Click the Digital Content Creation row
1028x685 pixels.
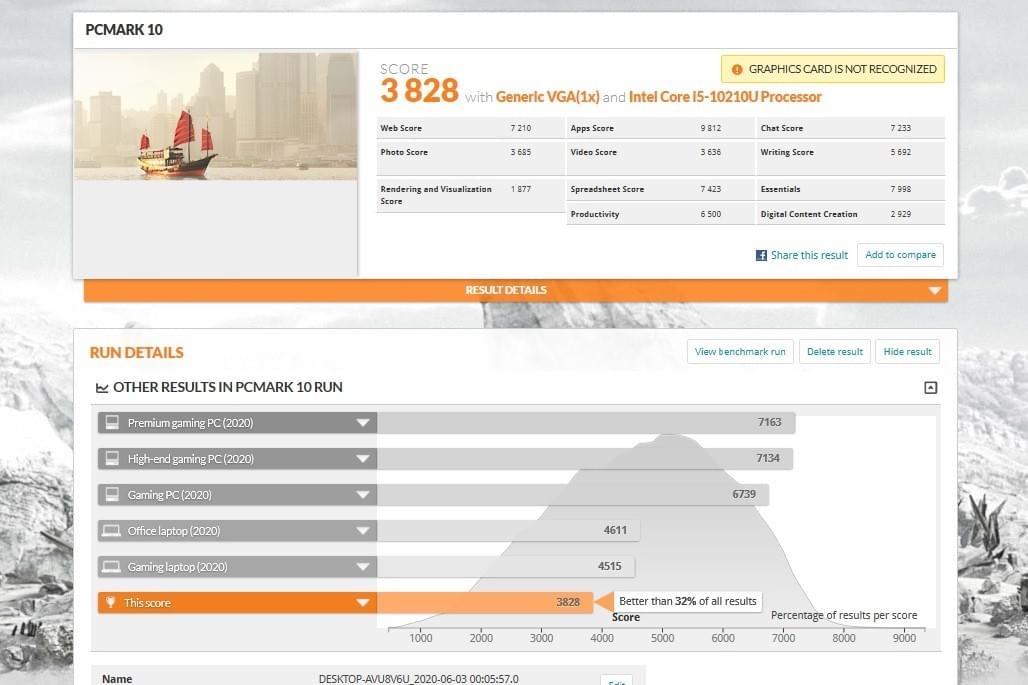click(x=850, y=214)
